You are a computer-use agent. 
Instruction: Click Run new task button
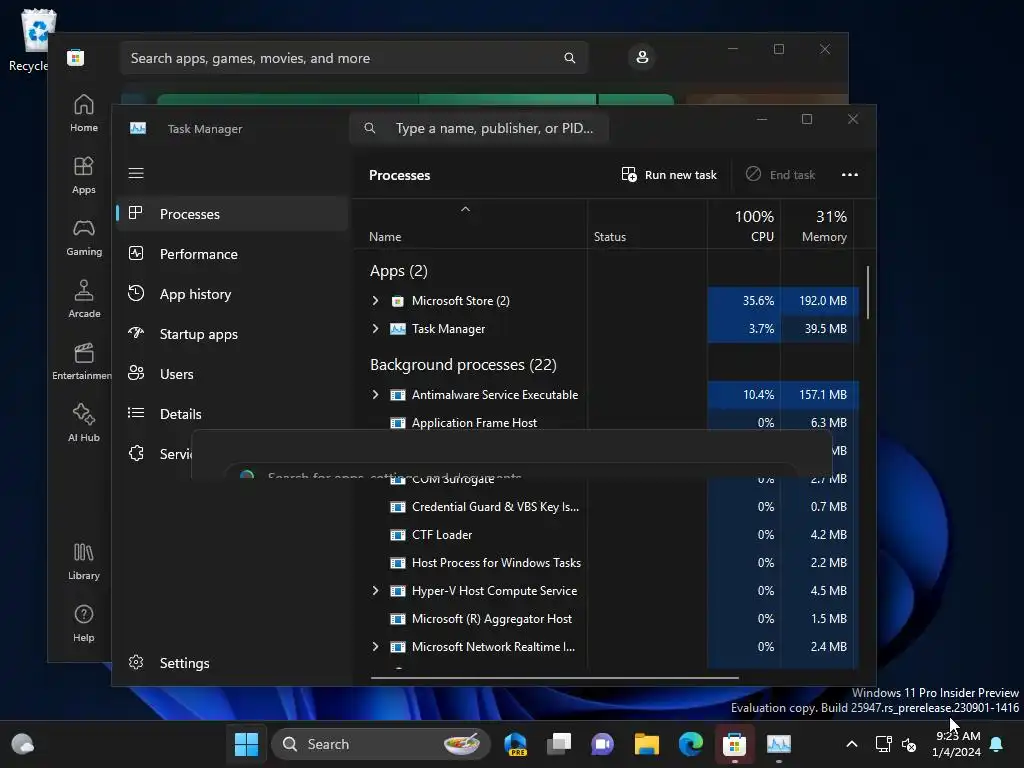coord(669,174)
